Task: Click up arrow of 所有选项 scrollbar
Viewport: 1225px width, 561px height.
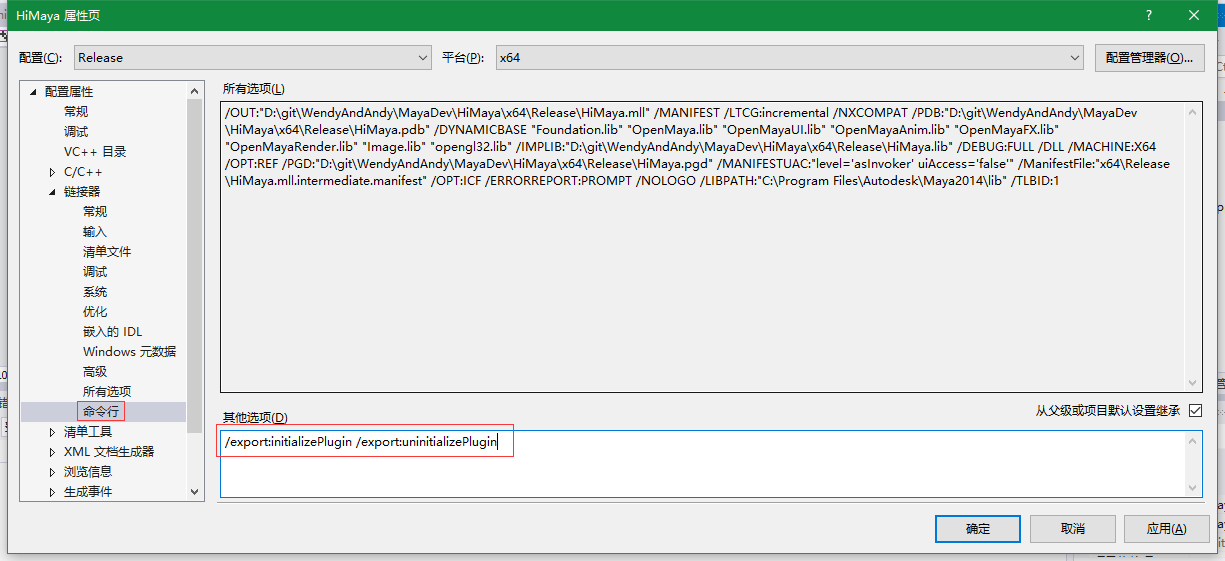Action: coord(1193,110)
